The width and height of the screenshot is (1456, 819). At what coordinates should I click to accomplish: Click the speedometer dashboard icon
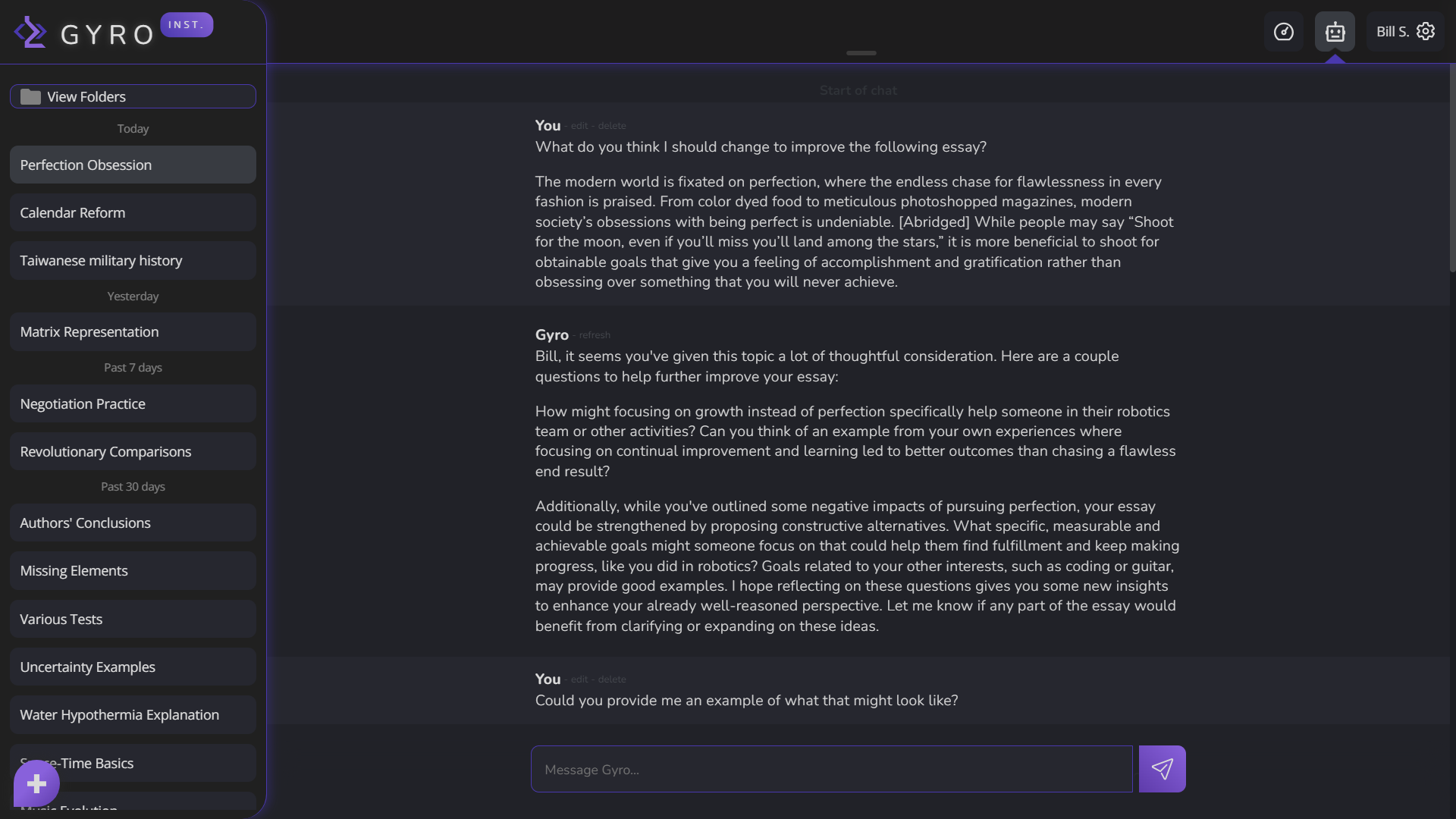coord(1283,32)
